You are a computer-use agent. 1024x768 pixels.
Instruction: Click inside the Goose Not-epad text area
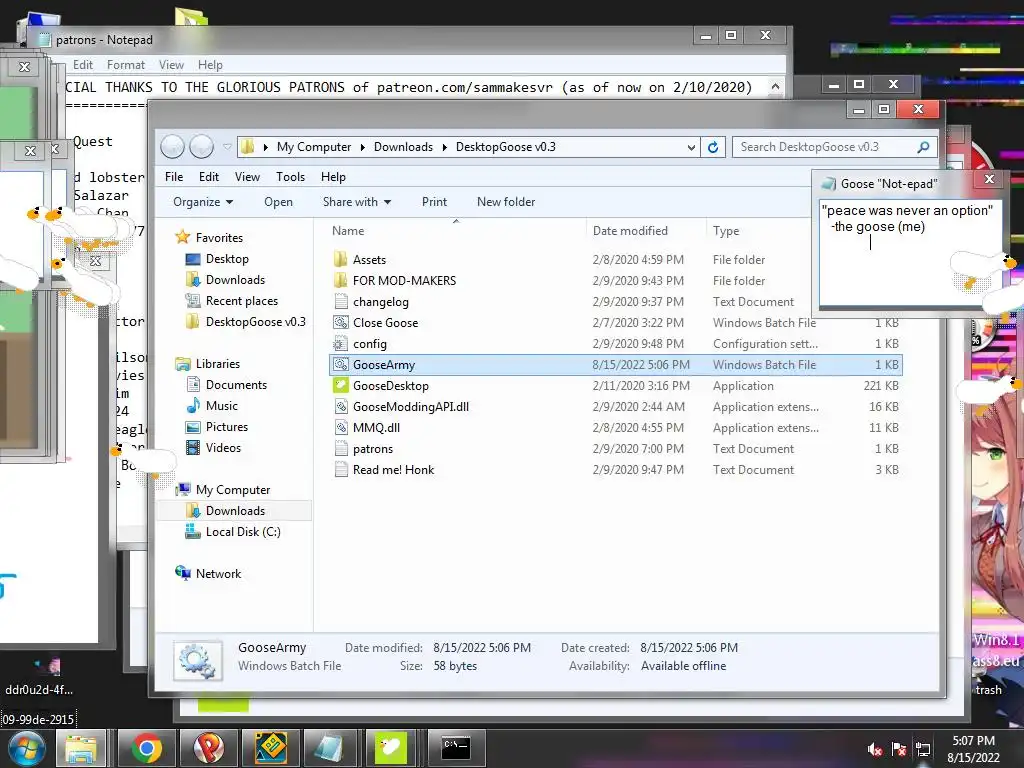[x=910, y=253]
